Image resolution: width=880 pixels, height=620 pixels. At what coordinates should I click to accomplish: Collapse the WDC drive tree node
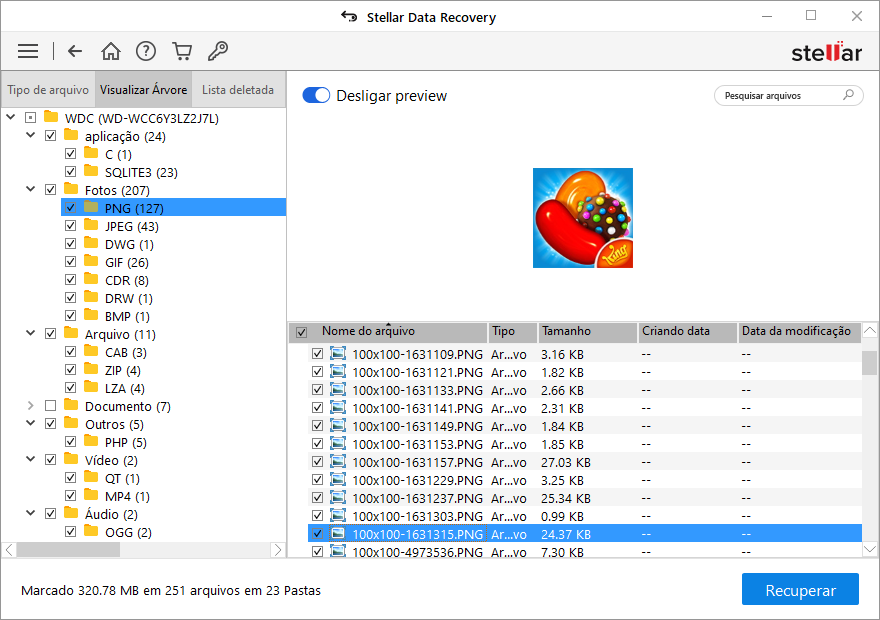(x=11, y=117)
